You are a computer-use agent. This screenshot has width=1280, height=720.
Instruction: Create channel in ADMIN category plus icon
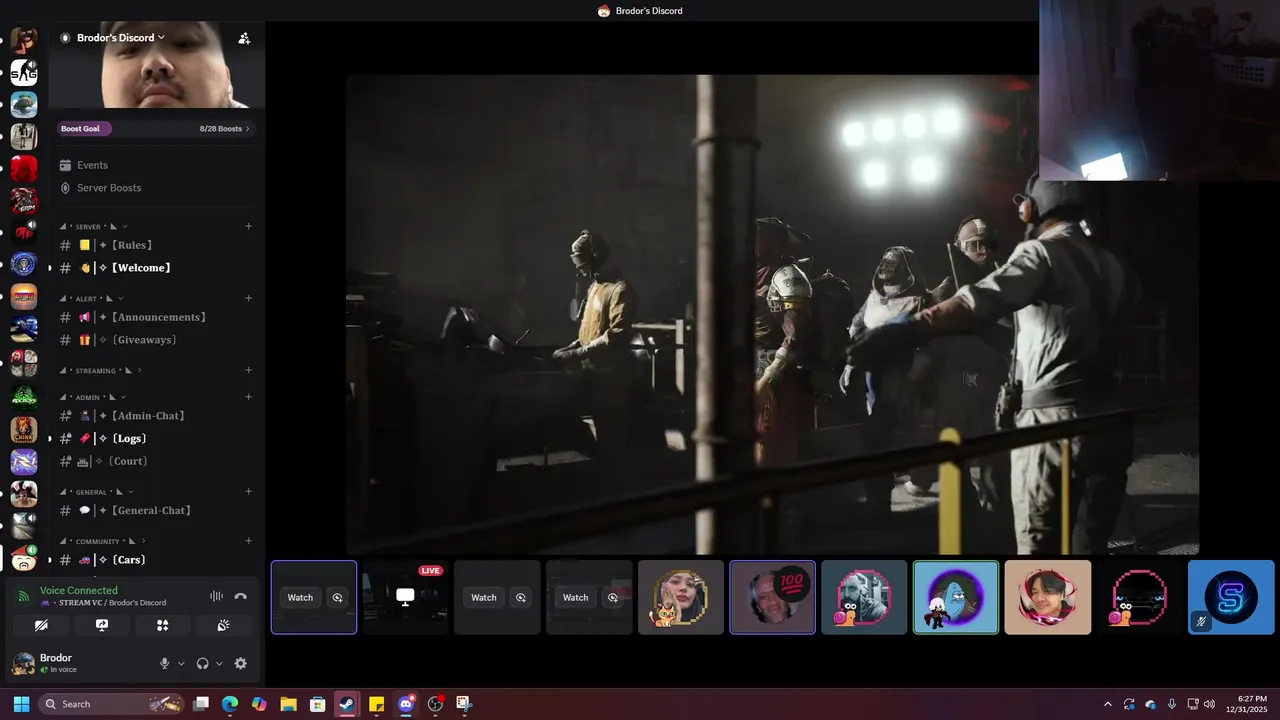click(x=248, y=397)
